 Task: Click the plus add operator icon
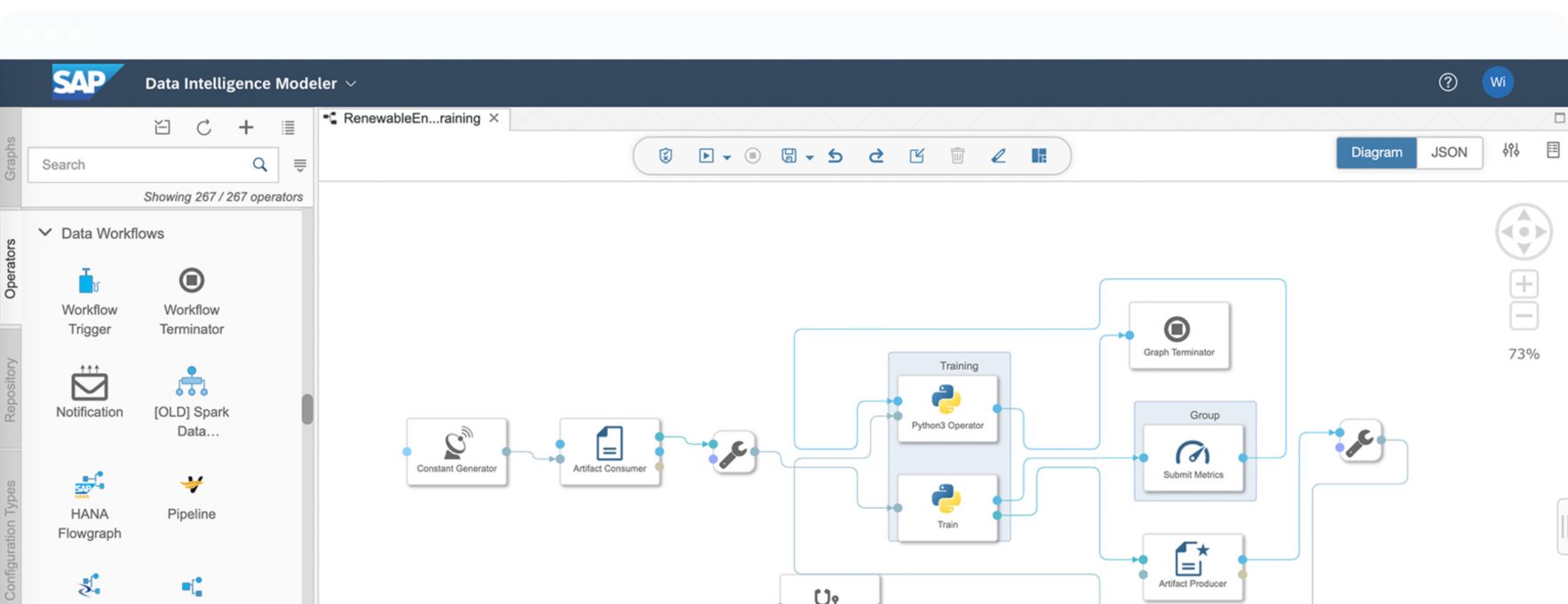pyautogui.click(x=246, y=127)
